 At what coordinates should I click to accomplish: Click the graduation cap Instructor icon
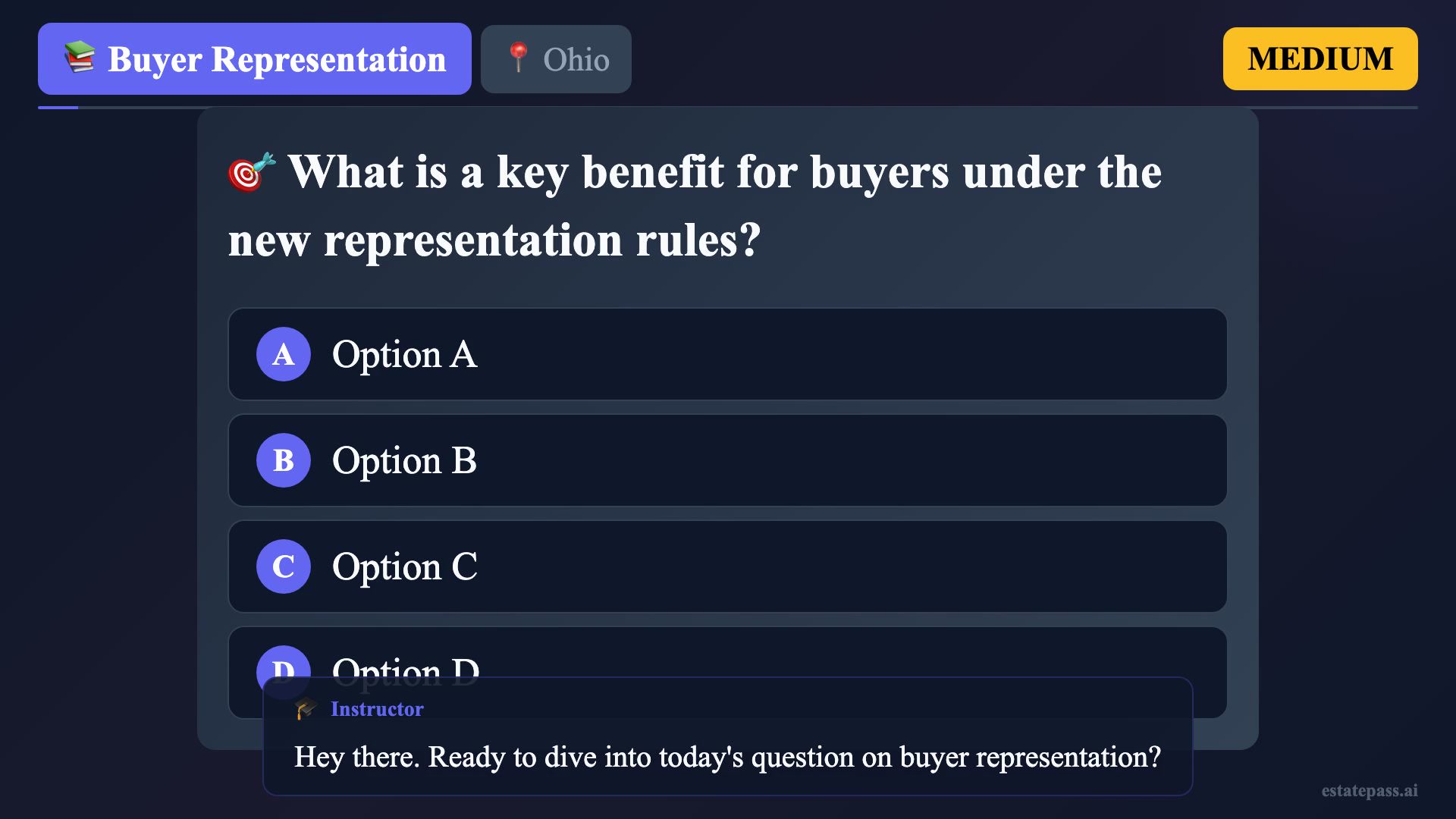pyautogui.click(x=306, y=709)
